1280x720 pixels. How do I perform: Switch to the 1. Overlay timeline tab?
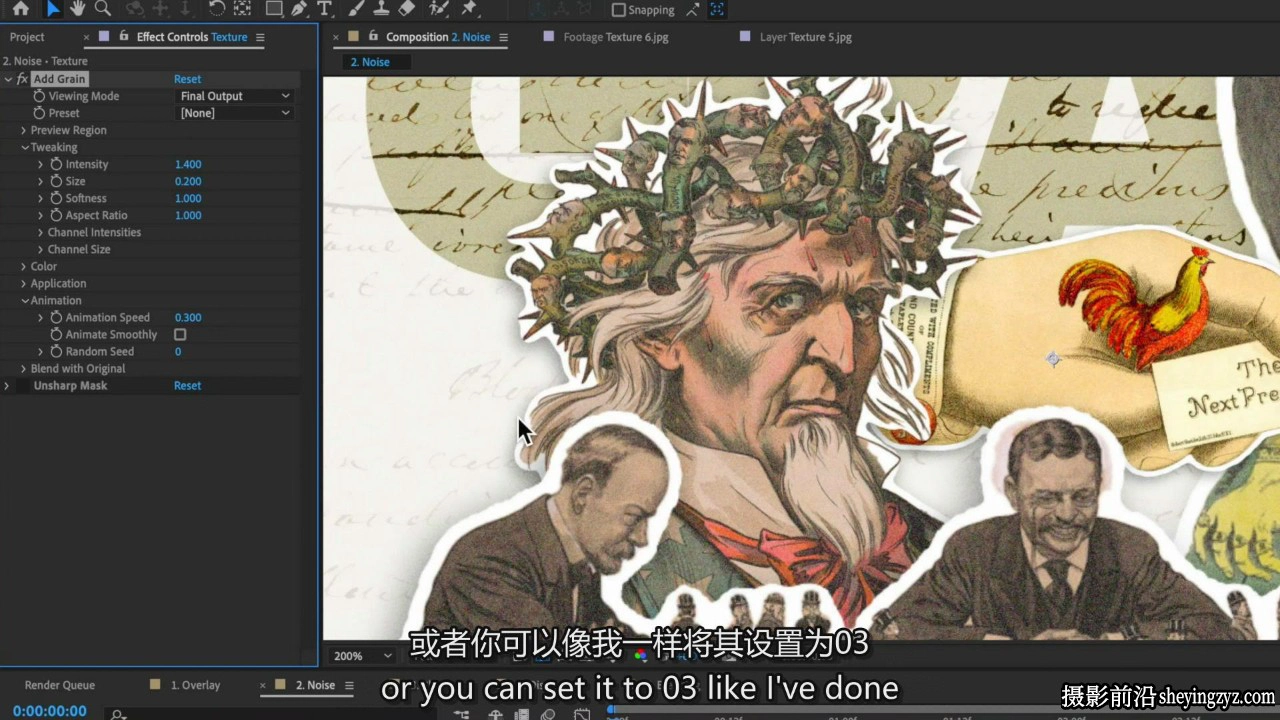[x=195, y=685]
